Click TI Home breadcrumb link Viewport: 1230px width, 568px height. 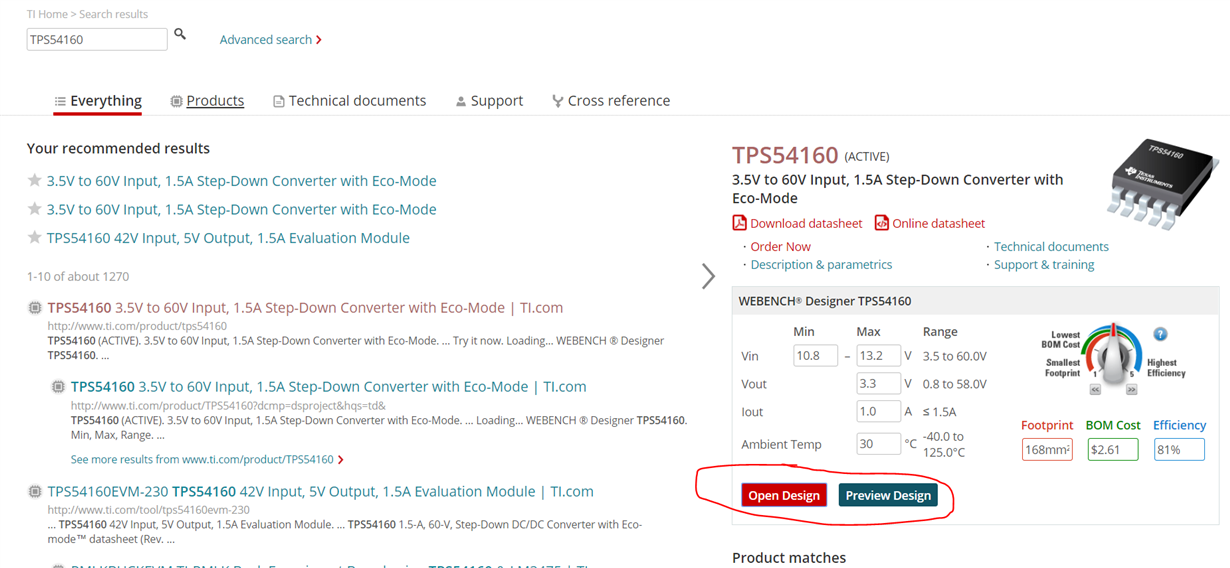[46, 14]
